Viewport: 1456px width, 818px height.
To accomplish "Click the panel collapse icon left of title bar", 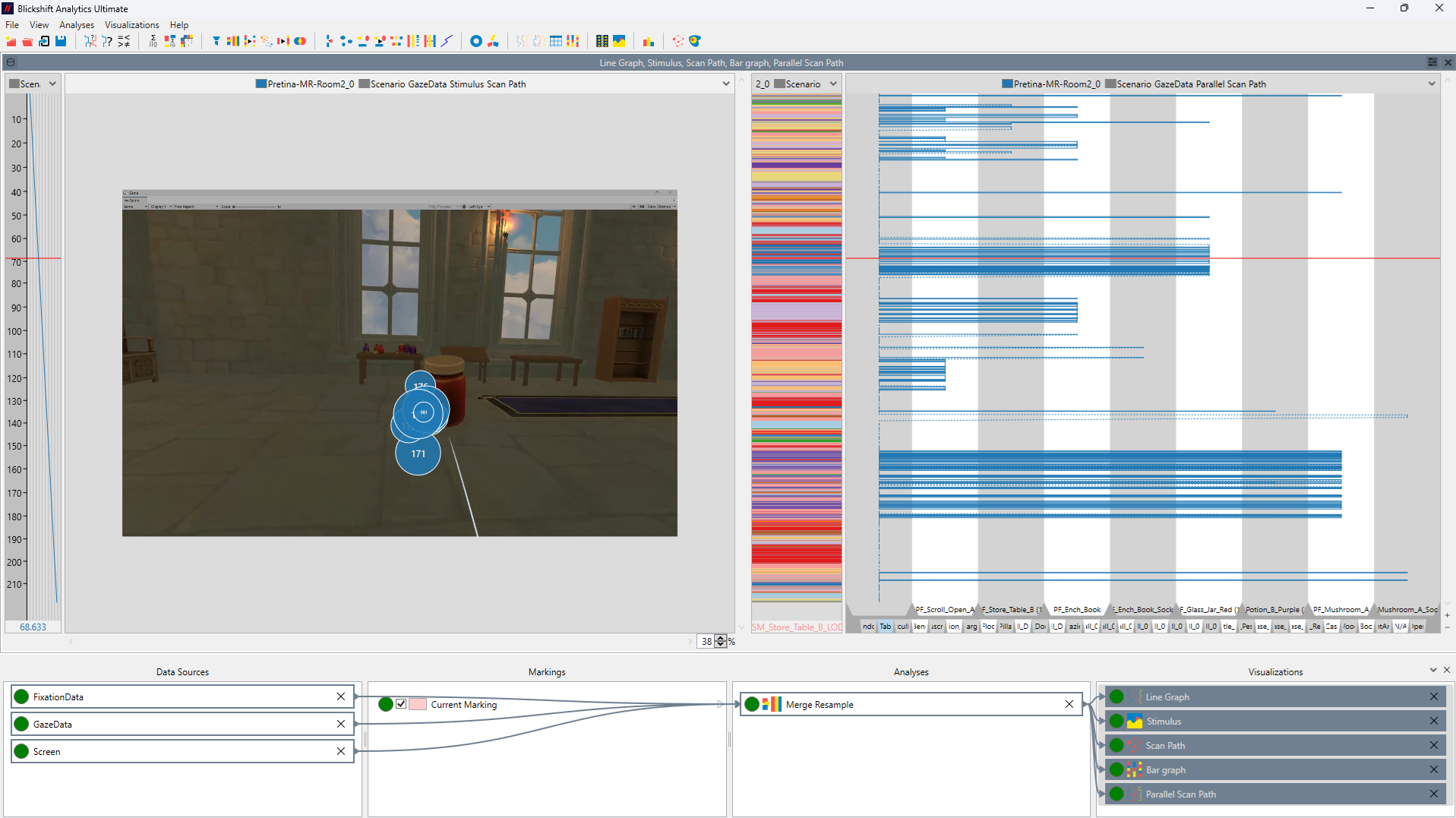I will 10,62.
